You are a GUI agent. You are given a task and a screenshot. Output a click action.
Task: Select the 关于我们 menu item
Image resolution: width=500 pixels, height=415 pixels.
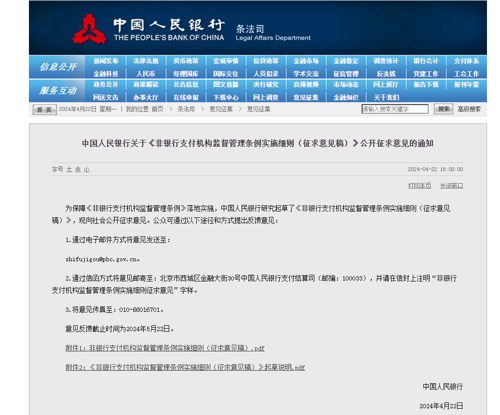point(386,97)
